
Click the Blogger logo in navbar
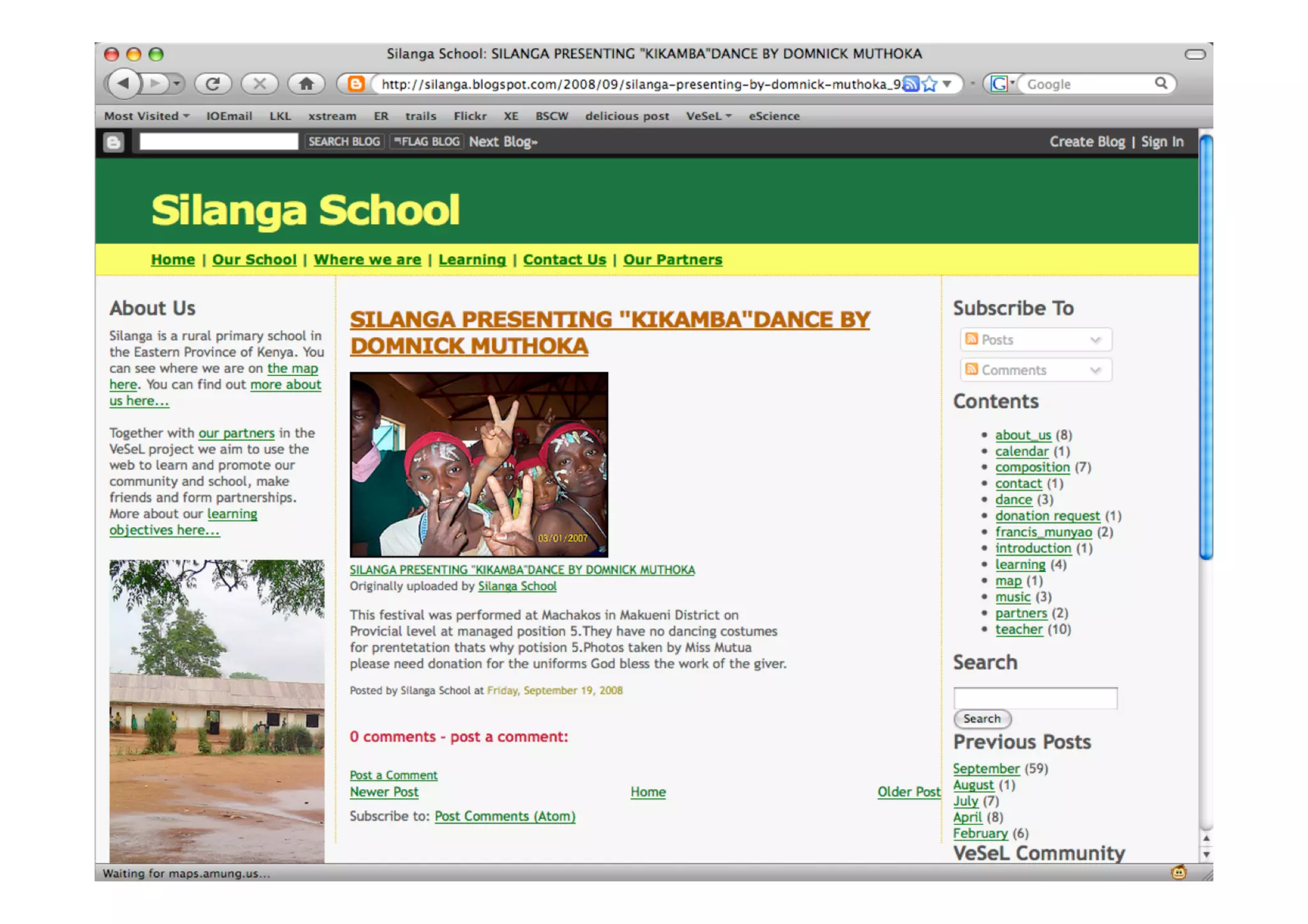[x=114, y=142]
